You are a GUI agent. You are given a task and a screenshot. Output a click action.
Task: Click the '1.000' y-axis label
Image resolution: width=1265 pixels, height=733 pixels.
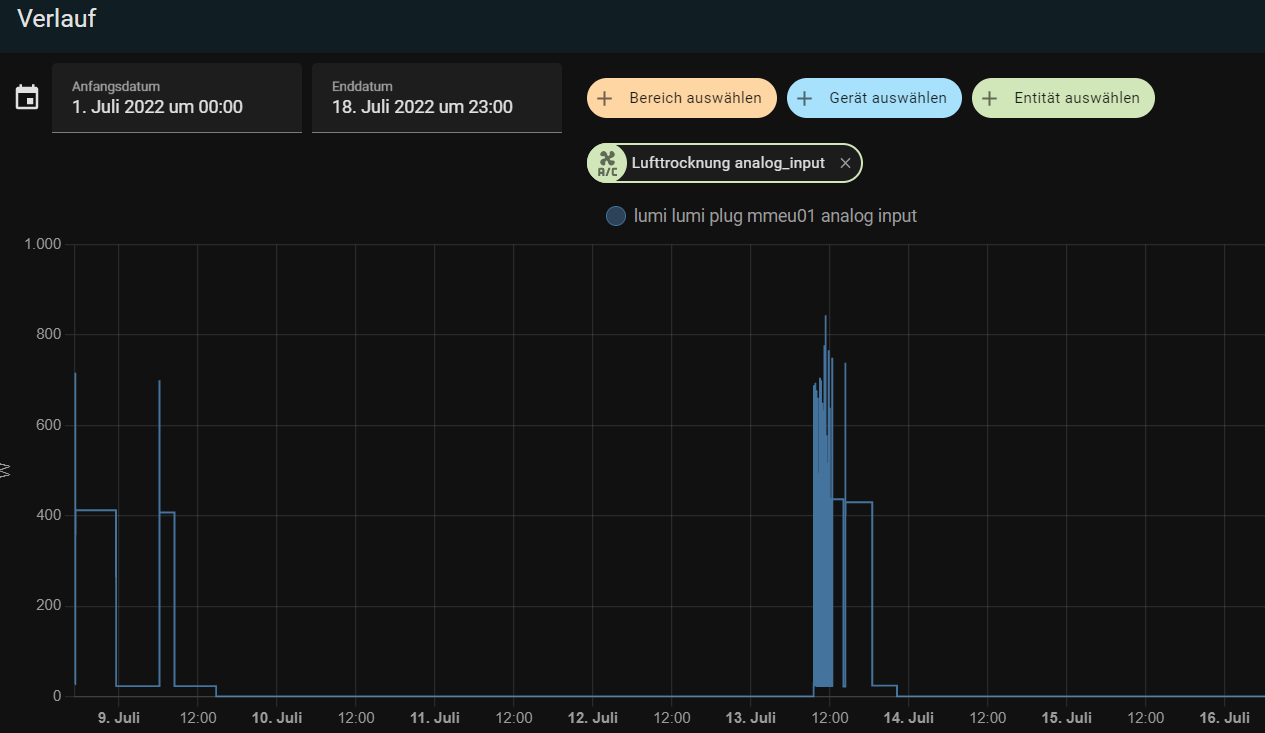[x=43, y=245]
